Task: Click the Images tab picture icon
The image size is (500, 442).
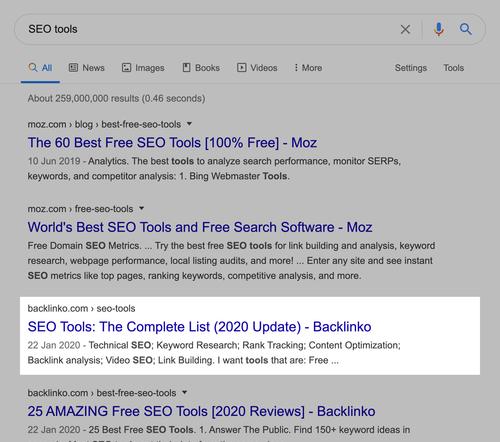Action: (x=126, y=68)
